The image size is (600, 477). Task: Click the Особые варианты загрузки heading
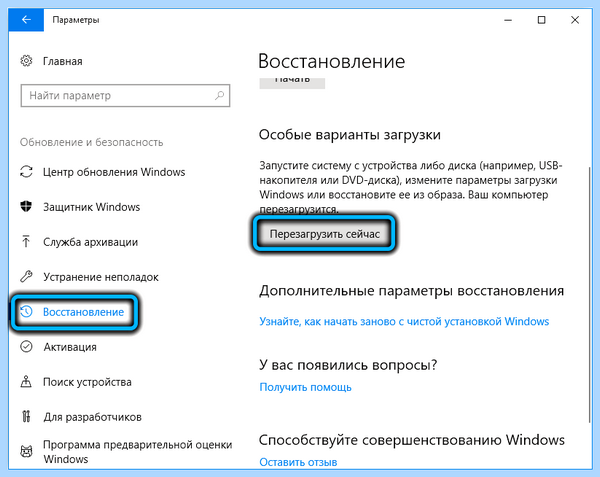point(350,135)
